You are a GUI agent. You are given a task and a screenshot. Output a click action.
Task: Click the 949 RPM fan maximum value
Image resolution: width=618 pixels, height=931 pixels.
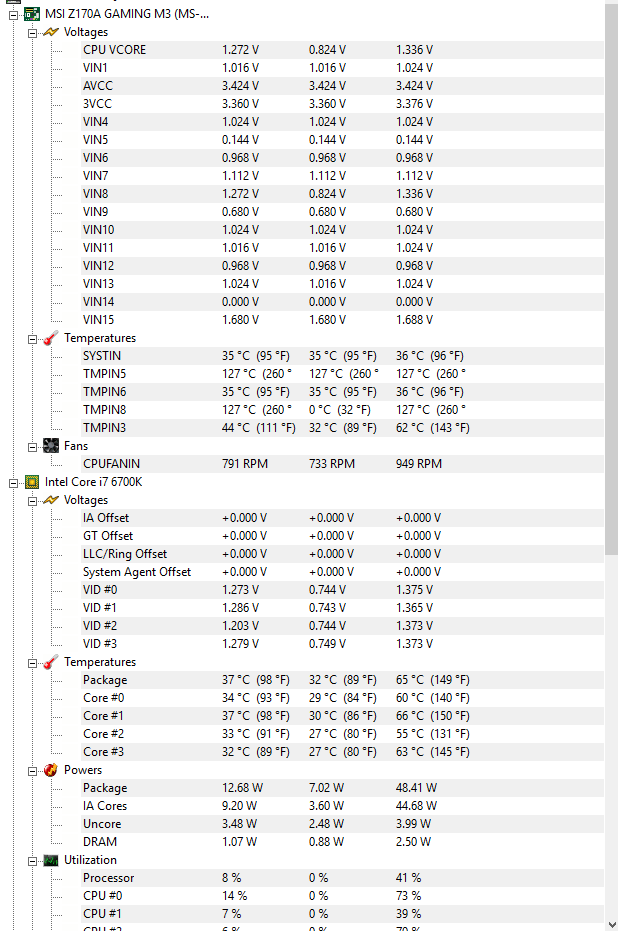click(x=419, y=464)
